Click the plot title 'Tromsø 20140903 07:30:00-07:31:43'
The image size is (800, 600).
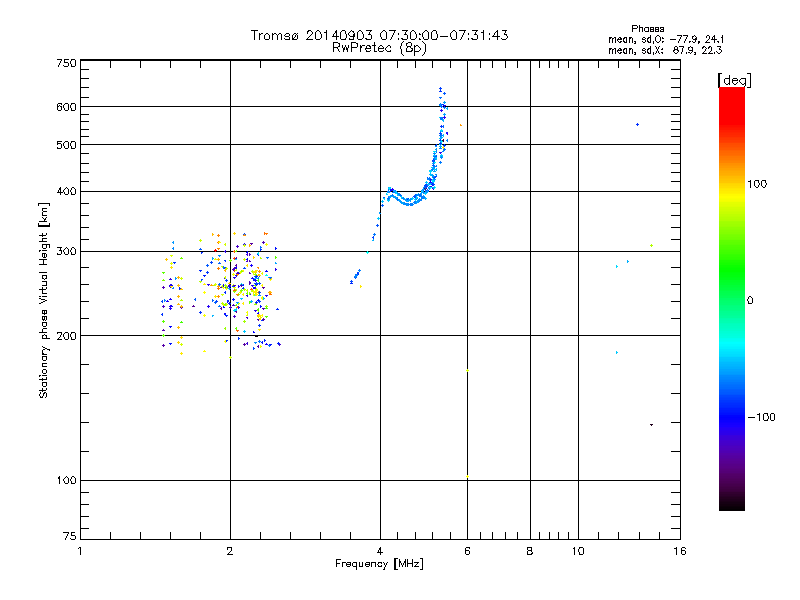(x=380, y=35)
